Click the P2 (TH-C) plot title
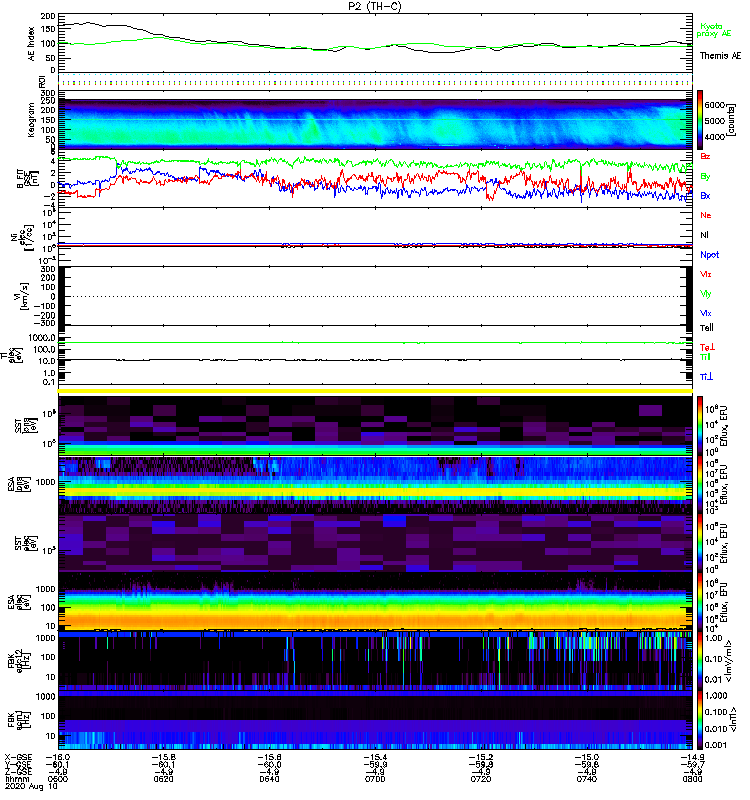Image resolution: width=750 pixels, height=800 pixels. tap(374, 6)
